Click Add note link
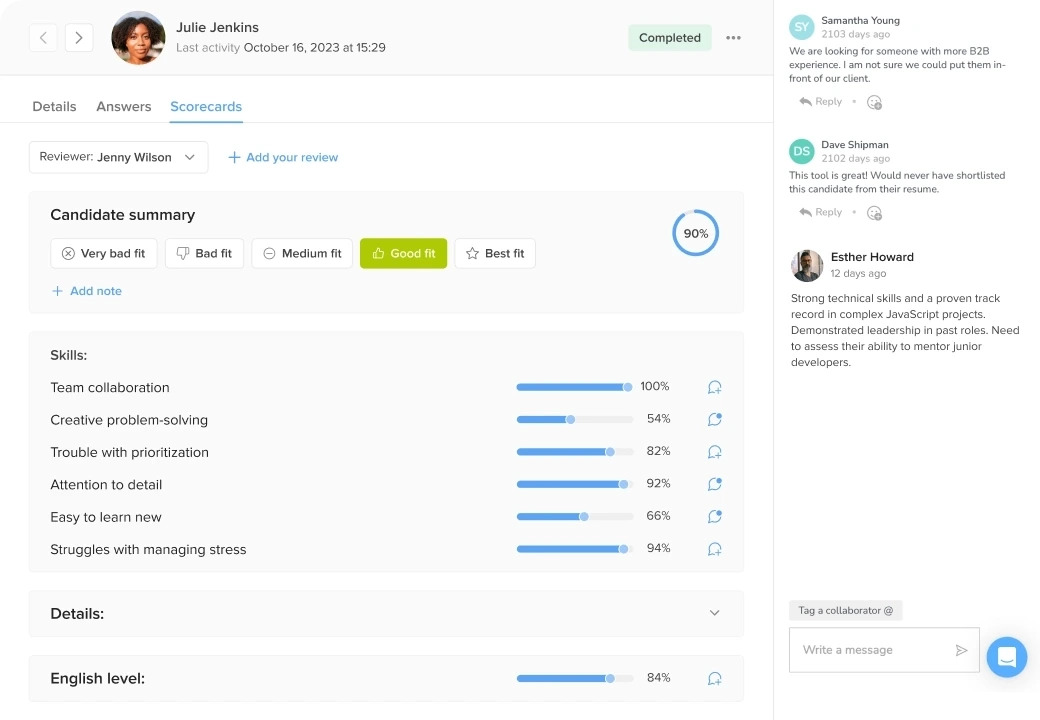This screenshot has width=1040, height=720. (x=87, y=291)
